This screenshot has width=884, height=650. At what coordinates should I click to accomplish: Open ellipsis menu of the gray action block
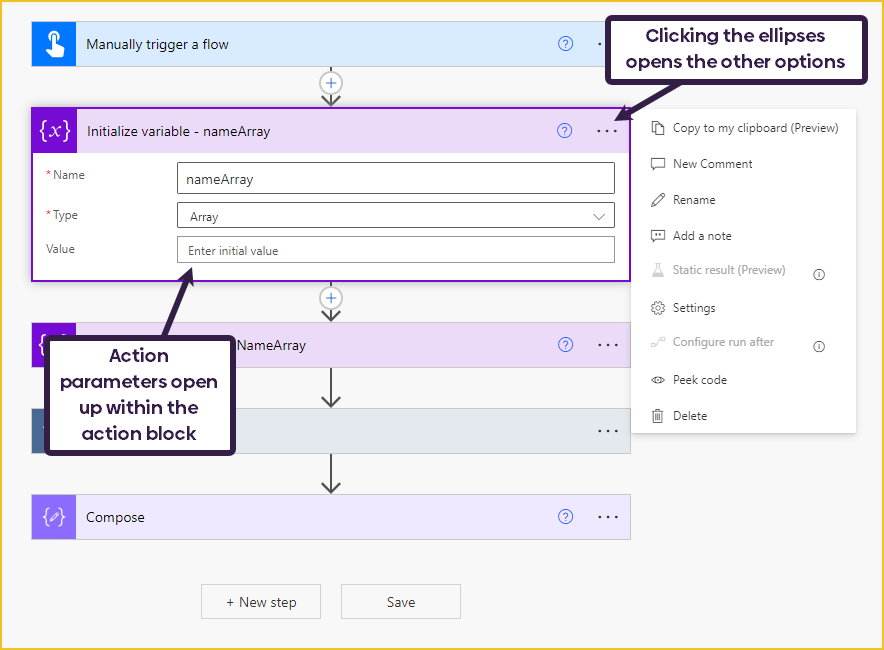(x=608, y=431)
